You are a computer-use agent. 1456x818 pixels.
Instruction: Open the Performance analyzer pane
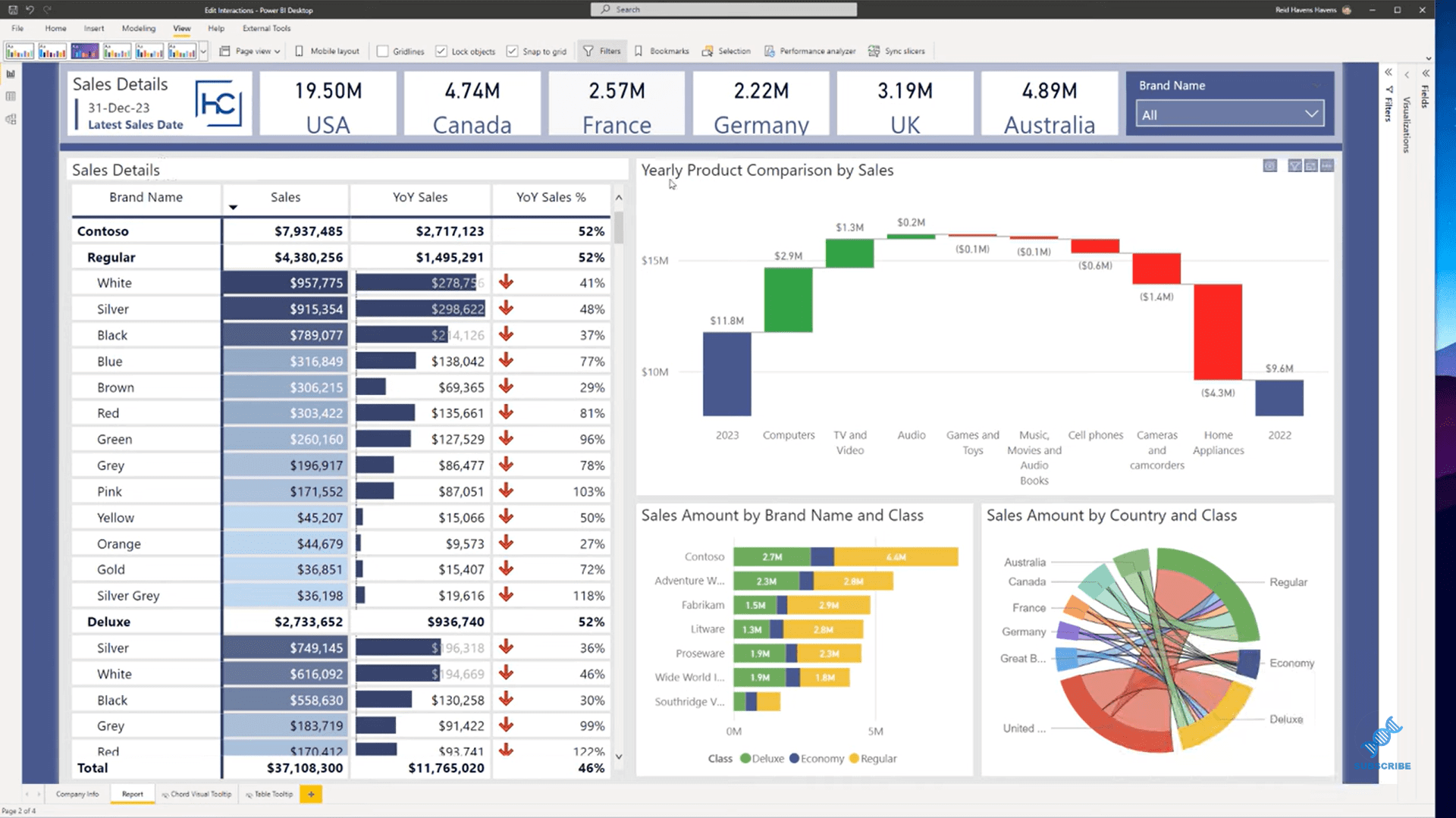tap(810, 51)
